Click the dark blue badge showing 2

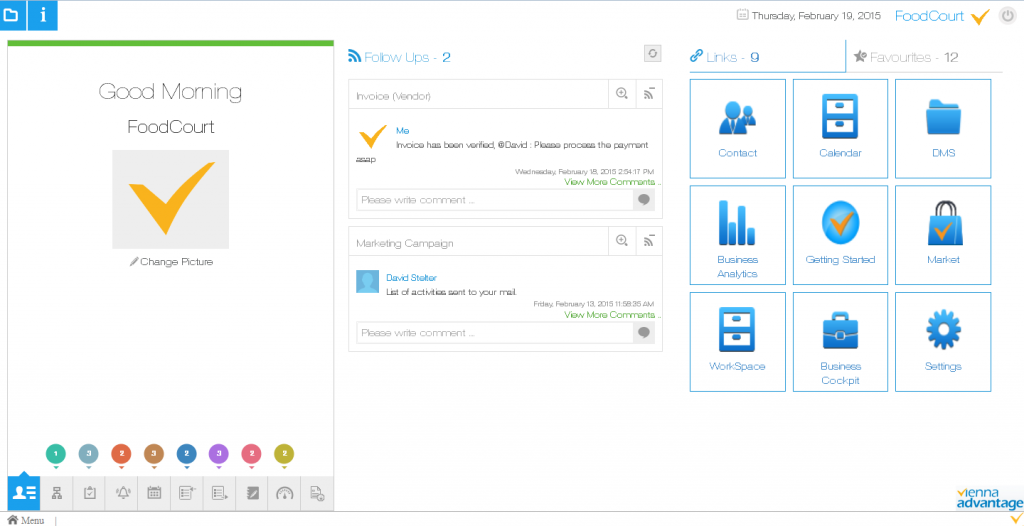coord(187,453)
